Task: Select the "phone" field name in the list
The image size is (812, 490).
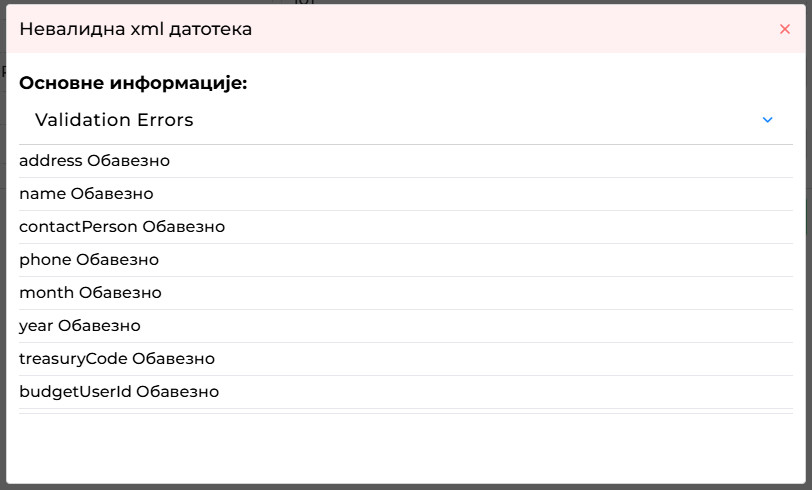Action: coord(45,260)
